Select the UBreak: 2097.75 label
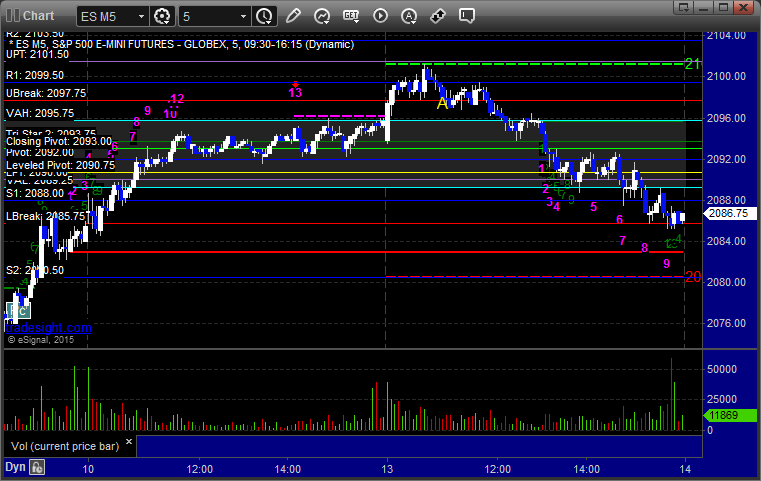The image size is (761, 481). [x=46, y=93]
